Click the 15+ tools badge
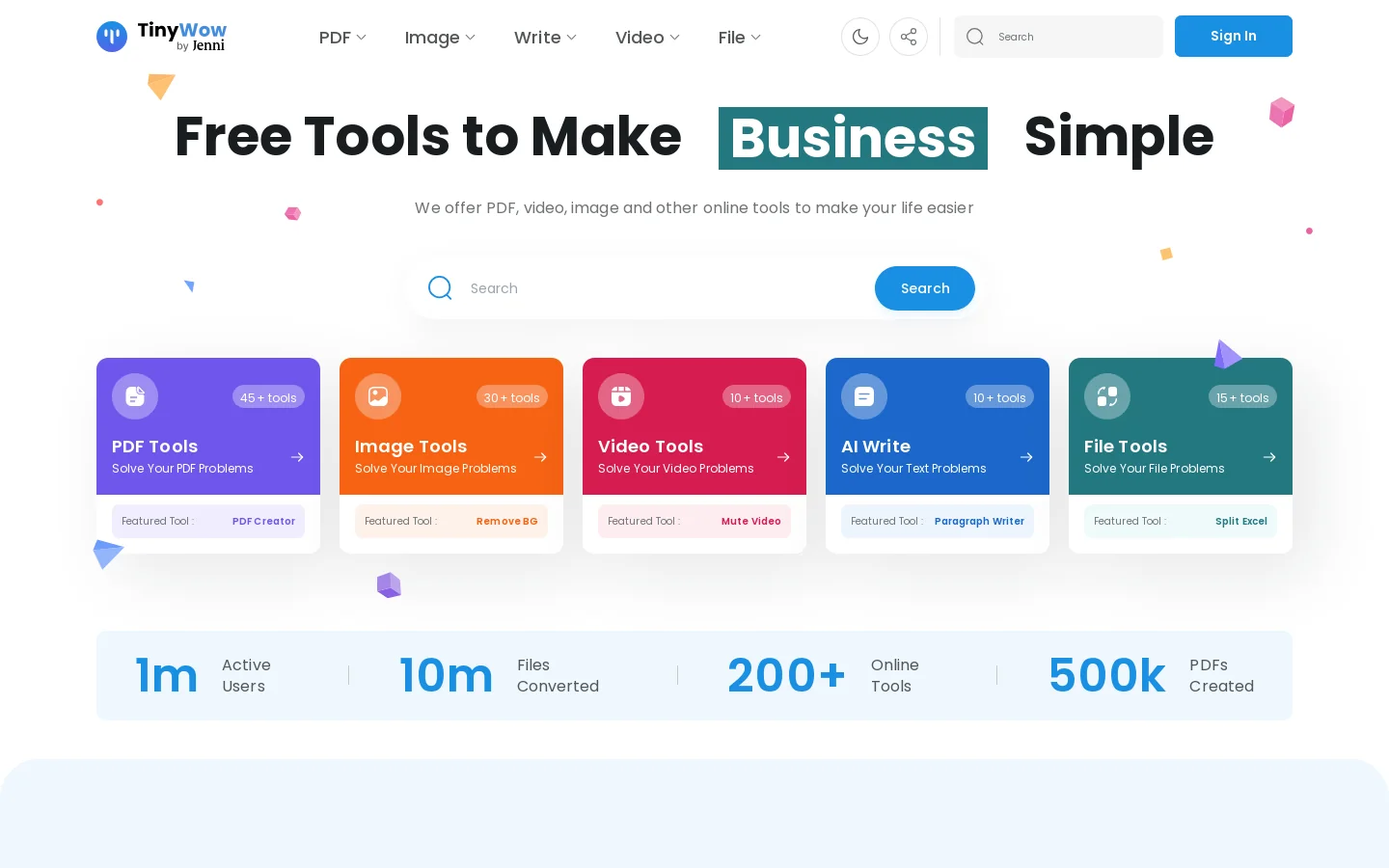The height and width of the screenshot is (868, 1389). click(x=1242, y=397)
